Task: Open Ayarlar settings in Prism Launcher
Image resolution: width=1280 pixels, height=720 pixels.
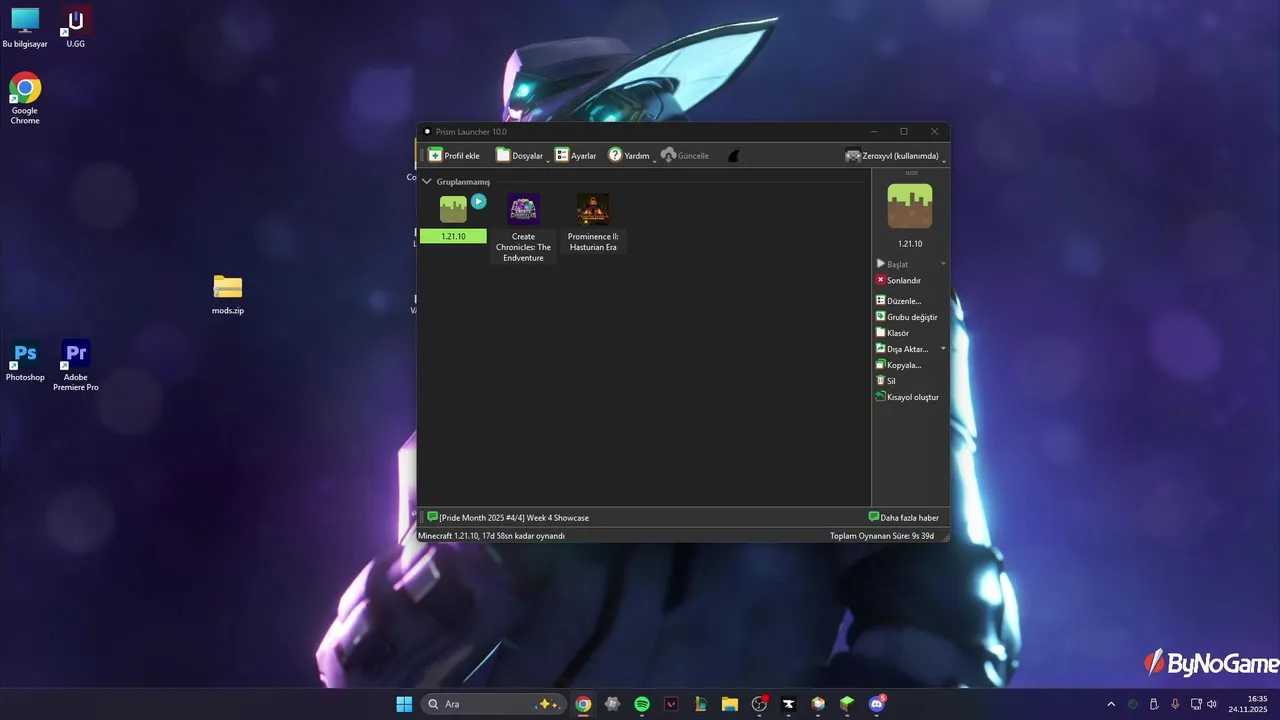Action: pyautogui.click(x=576, y=156)
